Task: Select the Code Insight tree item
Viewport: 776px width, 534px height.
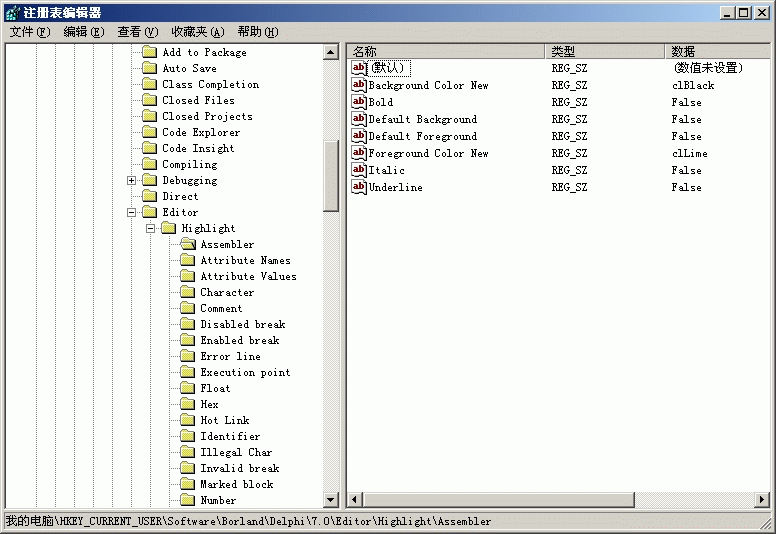Action: coord(198,148)
